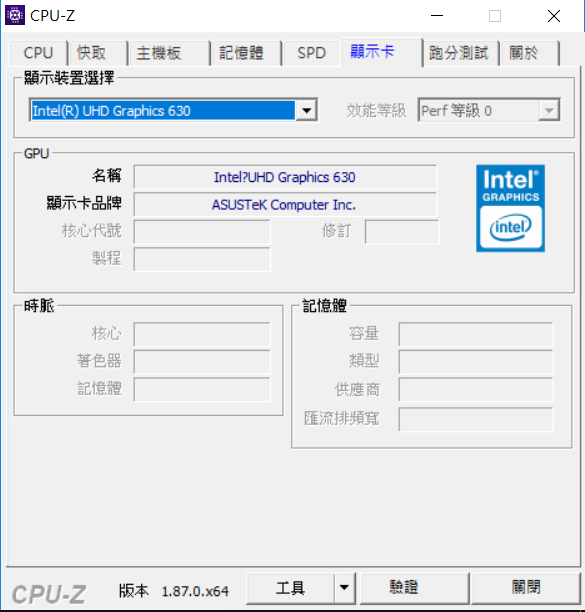Click the empty 核心代號 field
The image size is (585, 612).
202,232
